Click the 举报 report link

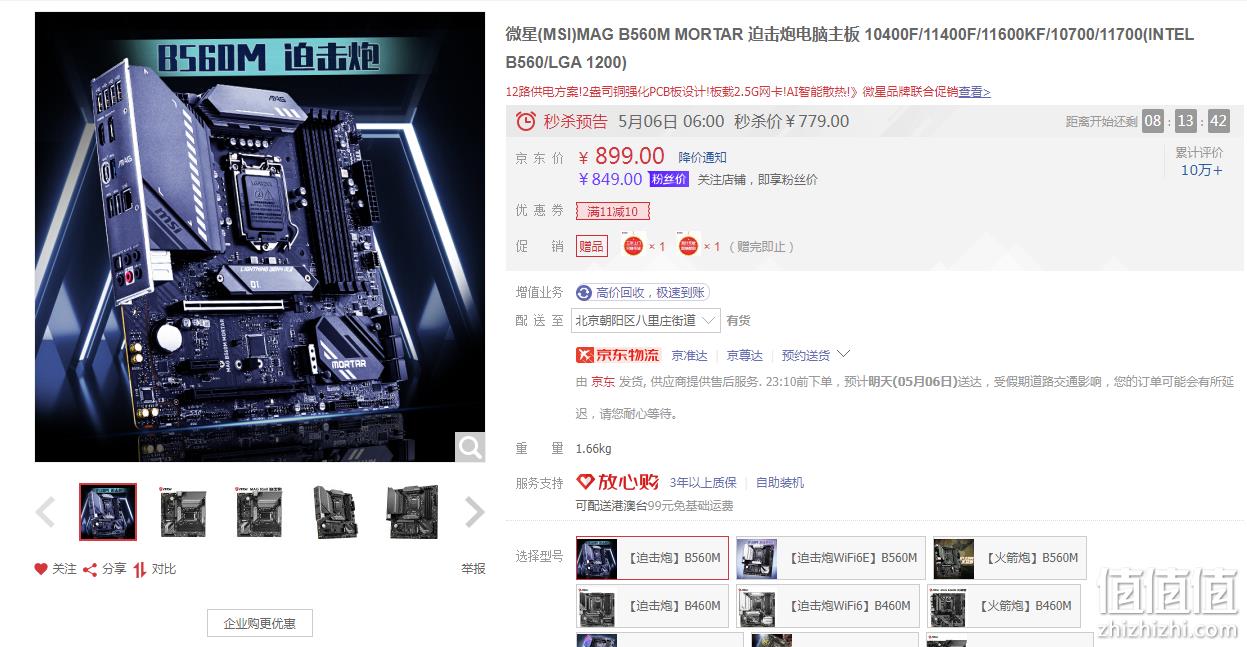point(473,569)
